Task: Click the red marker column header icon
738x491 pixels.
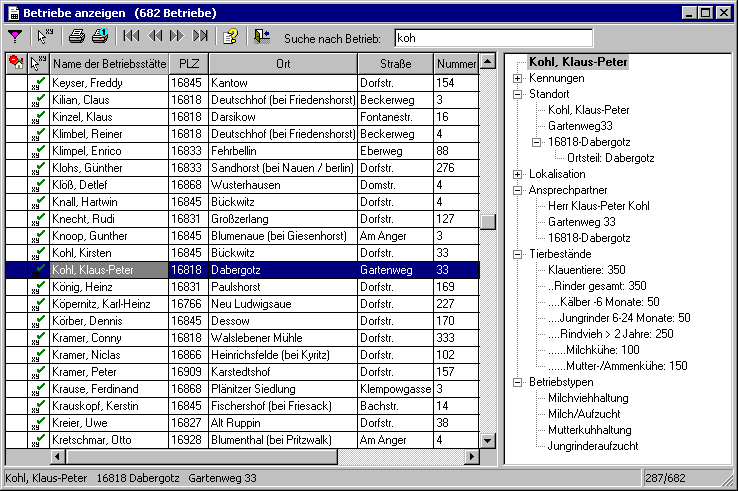Action: tap(16, 64)
